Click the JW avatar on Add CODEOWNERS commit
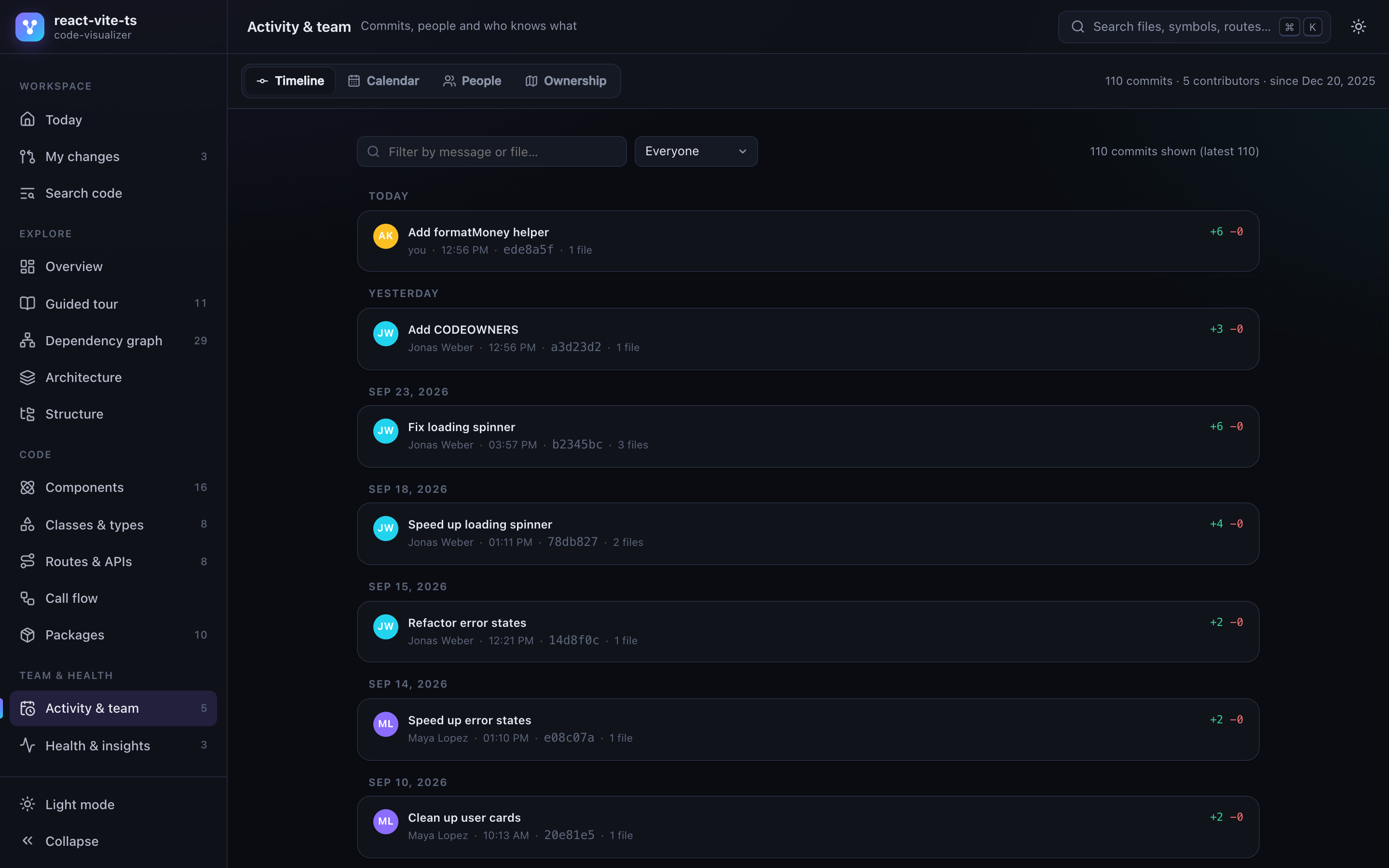Viewport: 1389px width, 868px height. point(386,334)
